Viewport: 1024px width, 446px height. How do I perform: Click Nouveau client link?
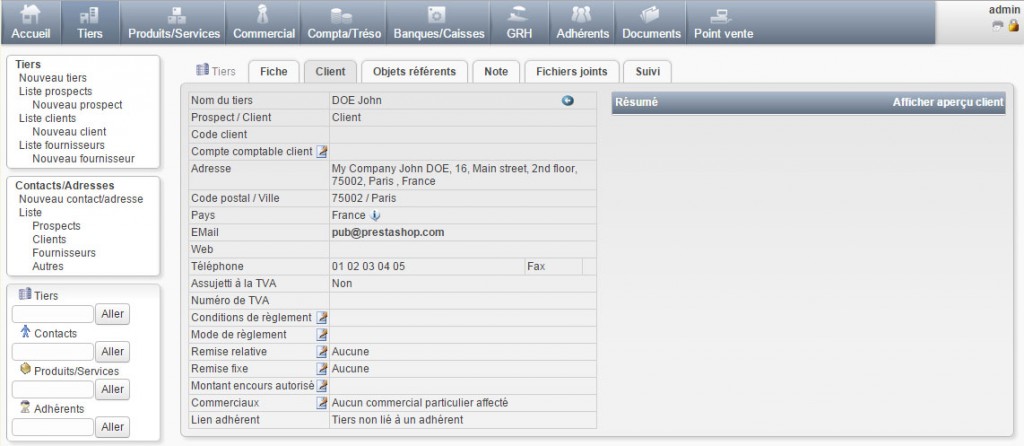click(x=69, y=131)
